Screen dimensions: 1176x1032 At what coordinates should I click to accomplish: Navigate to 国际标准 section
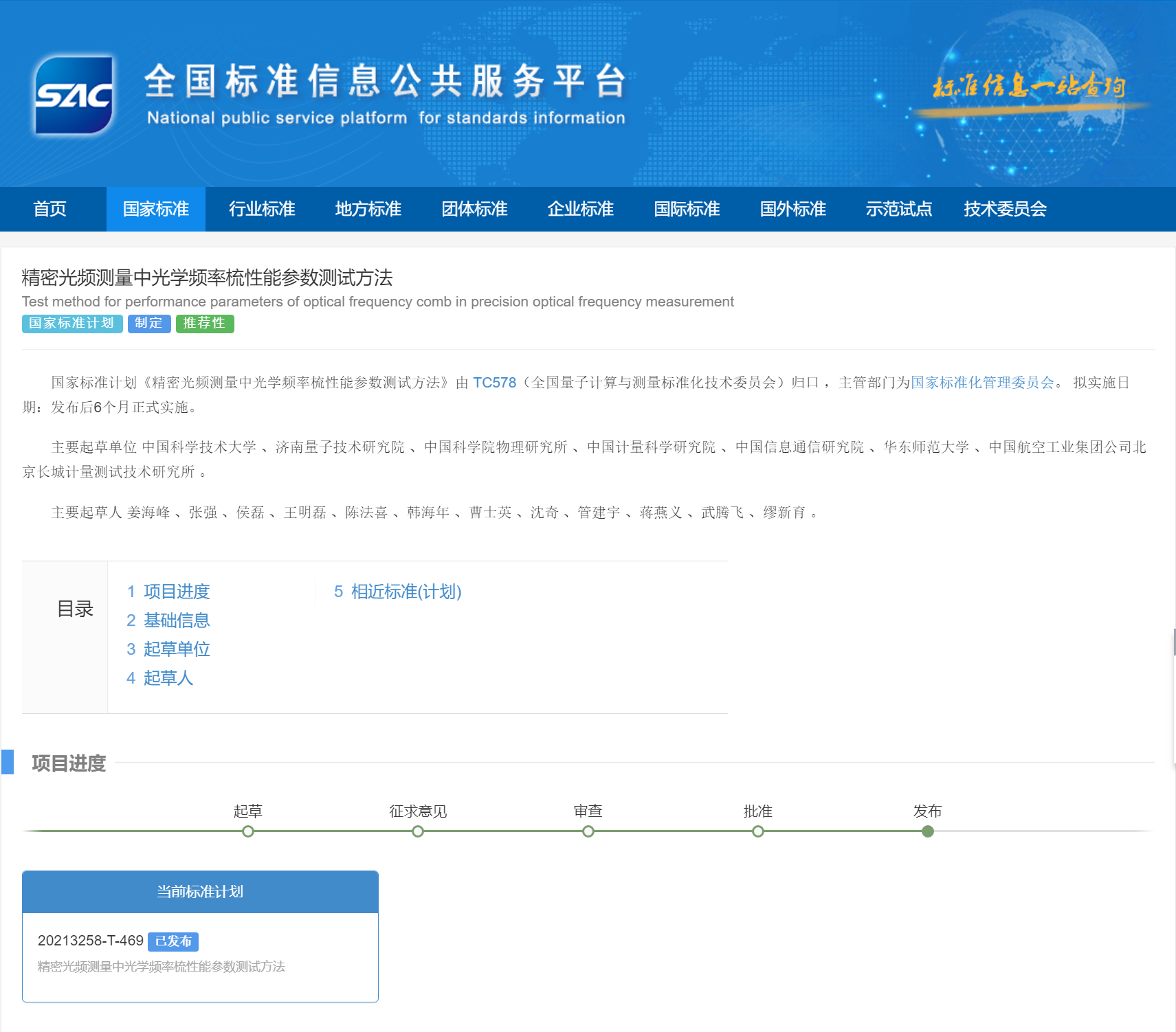tap(687, 209)
